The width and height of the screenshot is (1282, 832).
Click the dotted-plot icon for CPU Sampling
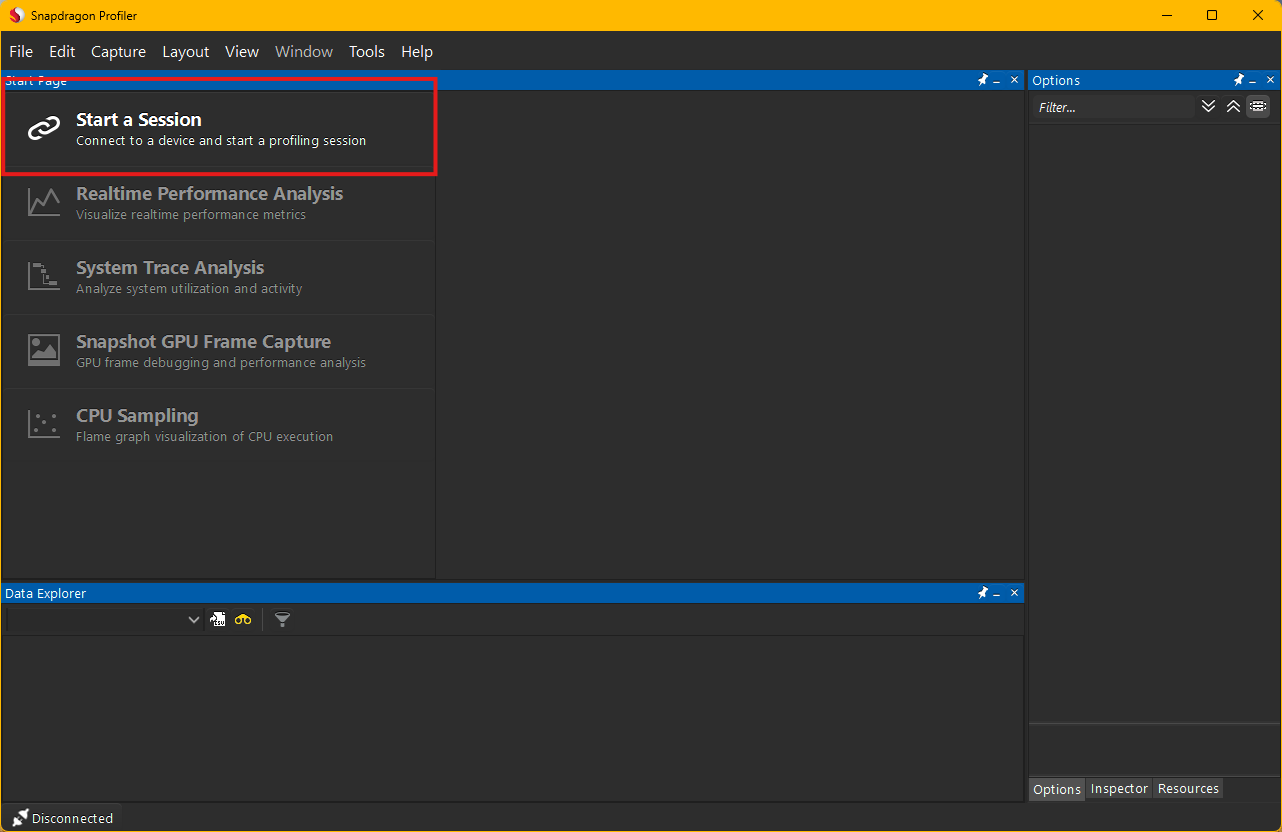click(x=44, y=424)
